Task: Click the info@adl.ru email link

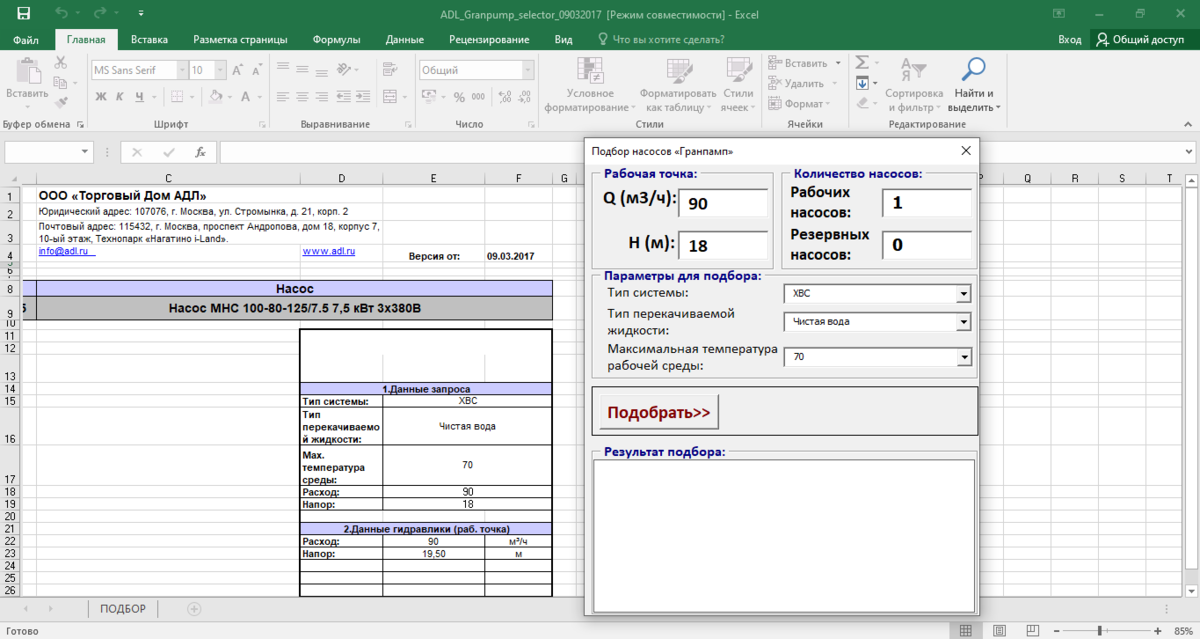Action: pyautogui.click(x=65, y=251)
